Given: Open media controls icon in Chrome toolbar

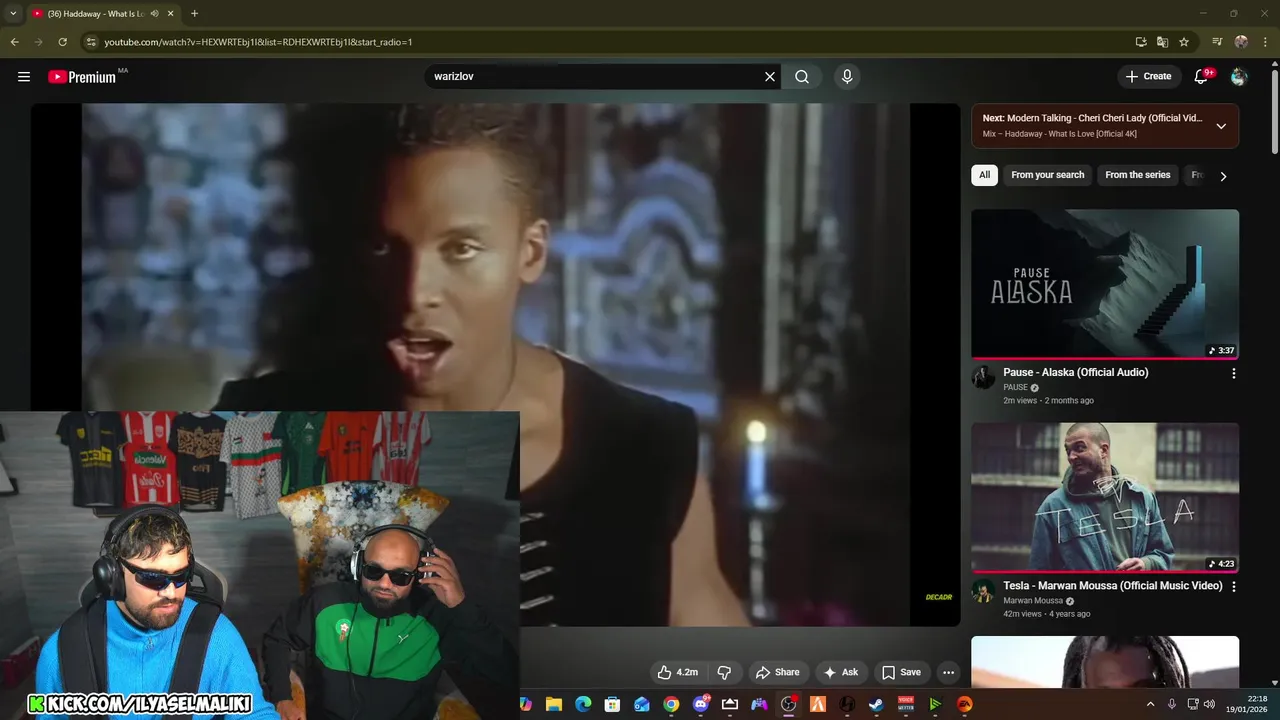Looking at the screenshot, I should (1217, 42).
